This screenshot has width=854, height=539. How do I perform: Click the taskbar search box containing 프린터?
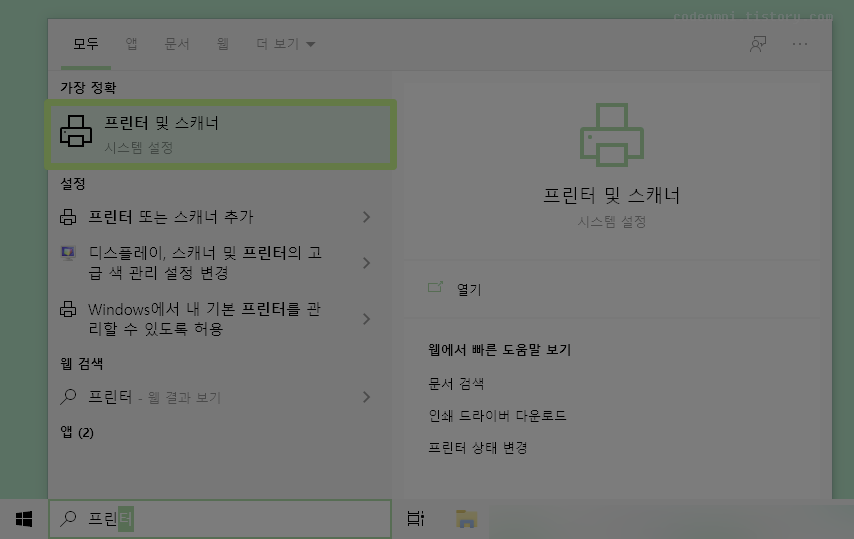pyautogui.click(x=220, y=519)
